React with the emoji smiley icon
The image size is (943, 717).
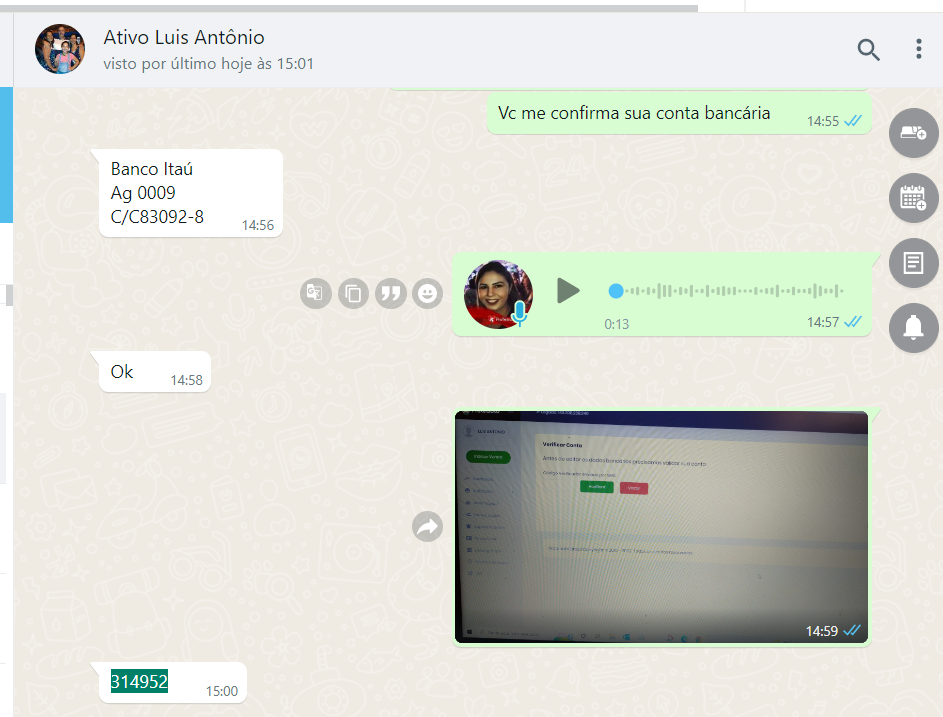(427, 294)
